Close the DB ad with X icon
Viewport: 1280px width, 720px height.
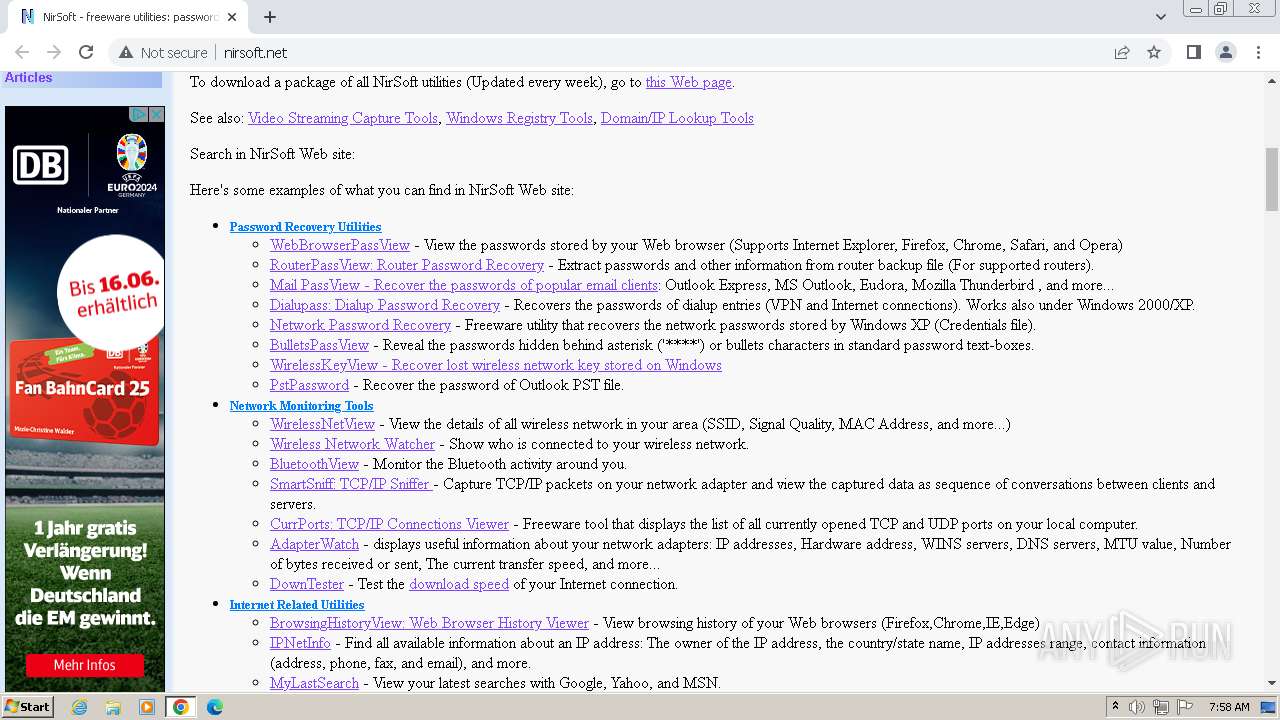click(157, 114)
